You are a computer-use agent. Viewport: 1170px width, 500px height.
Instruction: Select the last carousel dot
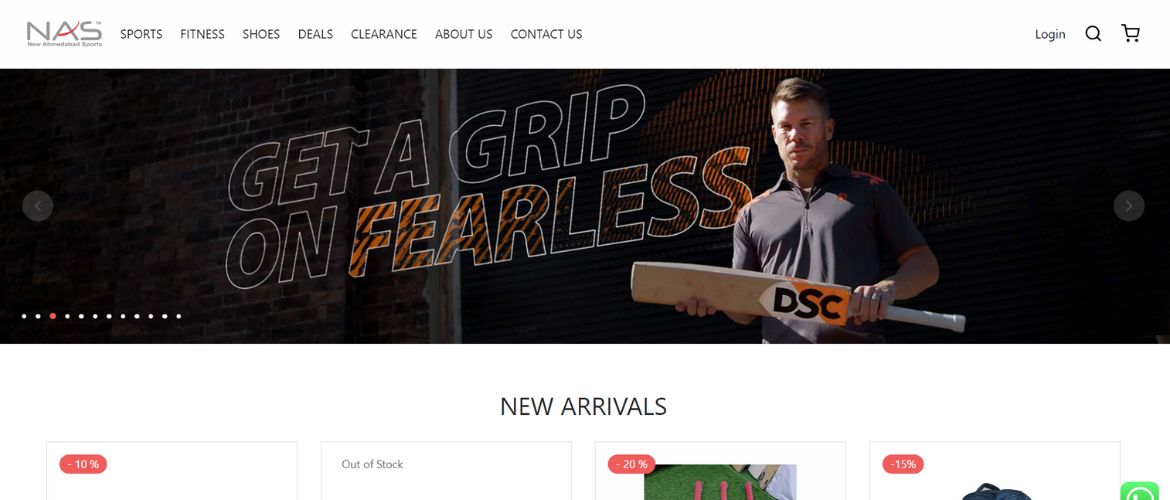pos(178,316)
